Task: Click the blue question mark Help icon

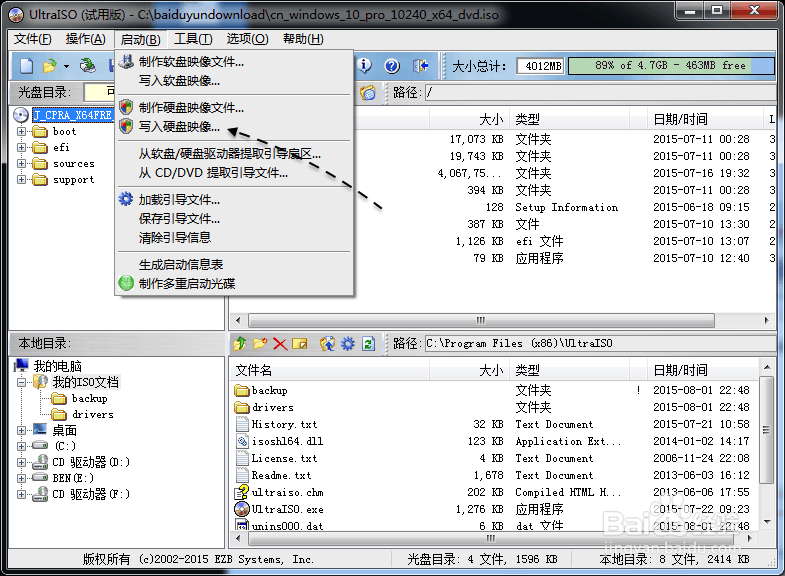Action: point(392,66)
